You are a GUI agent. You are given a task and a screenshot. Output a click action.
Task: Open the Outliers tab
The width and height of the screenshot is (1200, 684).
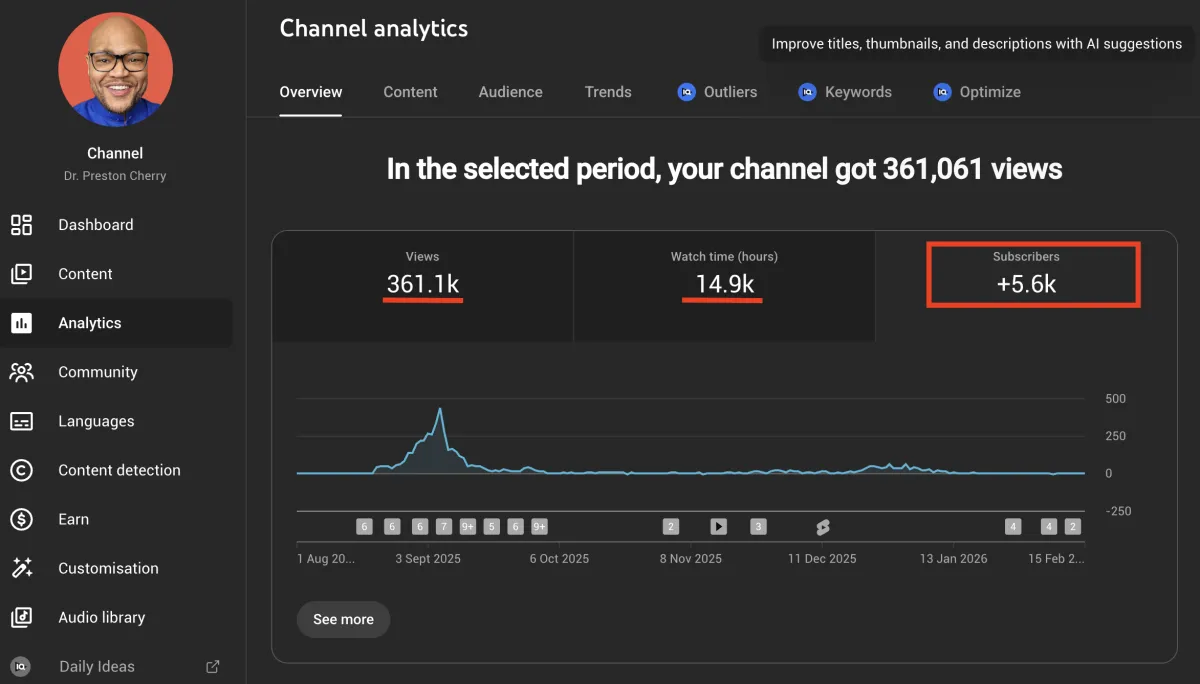(717, 92)
